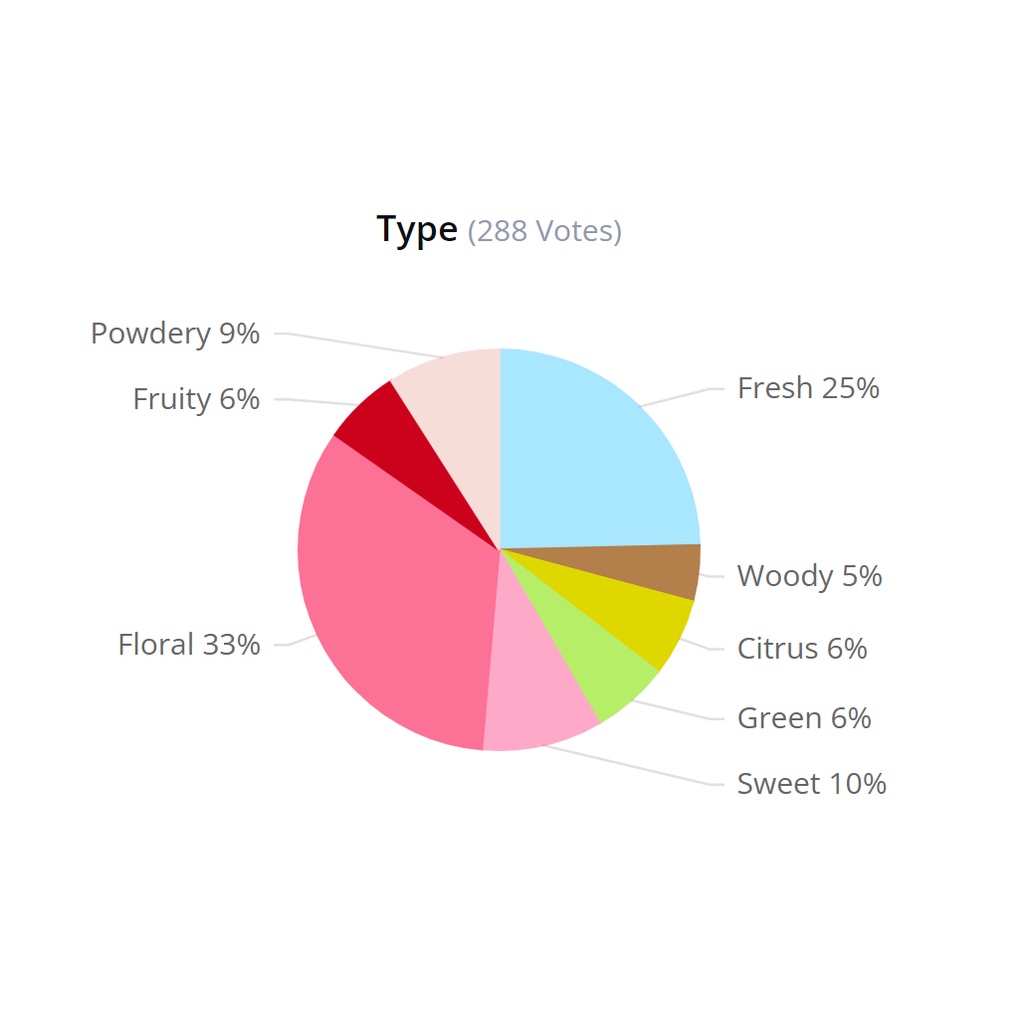Click the bold "Type" chart title

[x=417, y=230]
